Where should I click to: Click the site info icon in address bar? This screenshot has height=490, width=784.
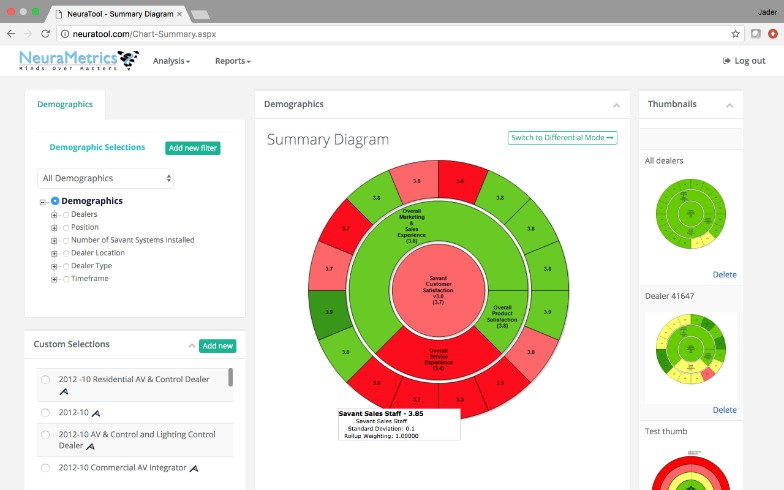click(x=65, y=34)
